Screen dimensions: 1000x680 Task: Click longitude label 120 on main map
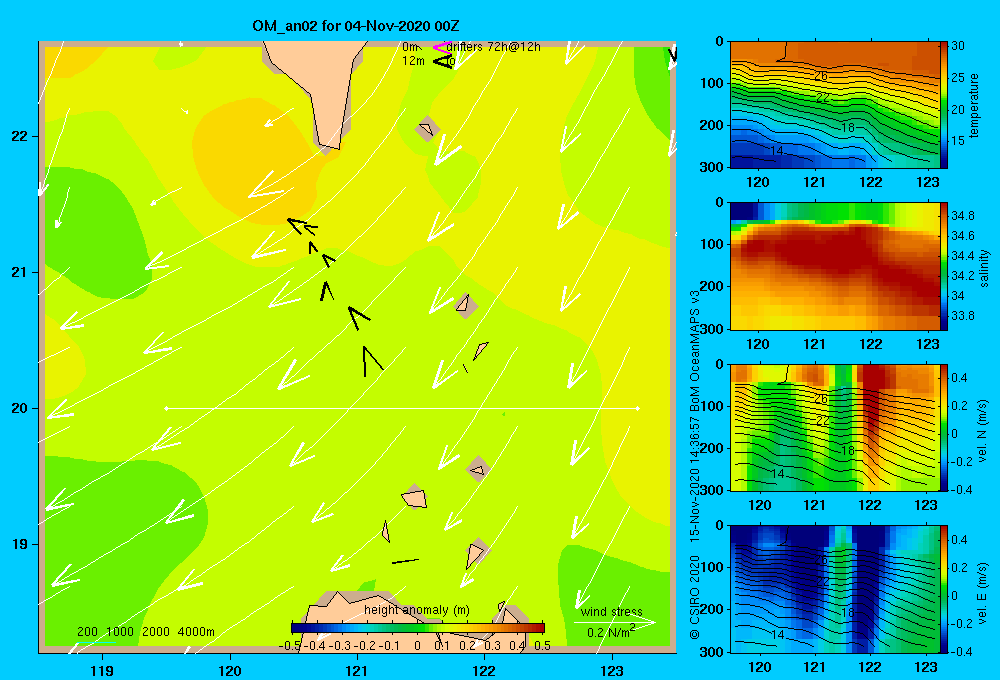(230, 670)
